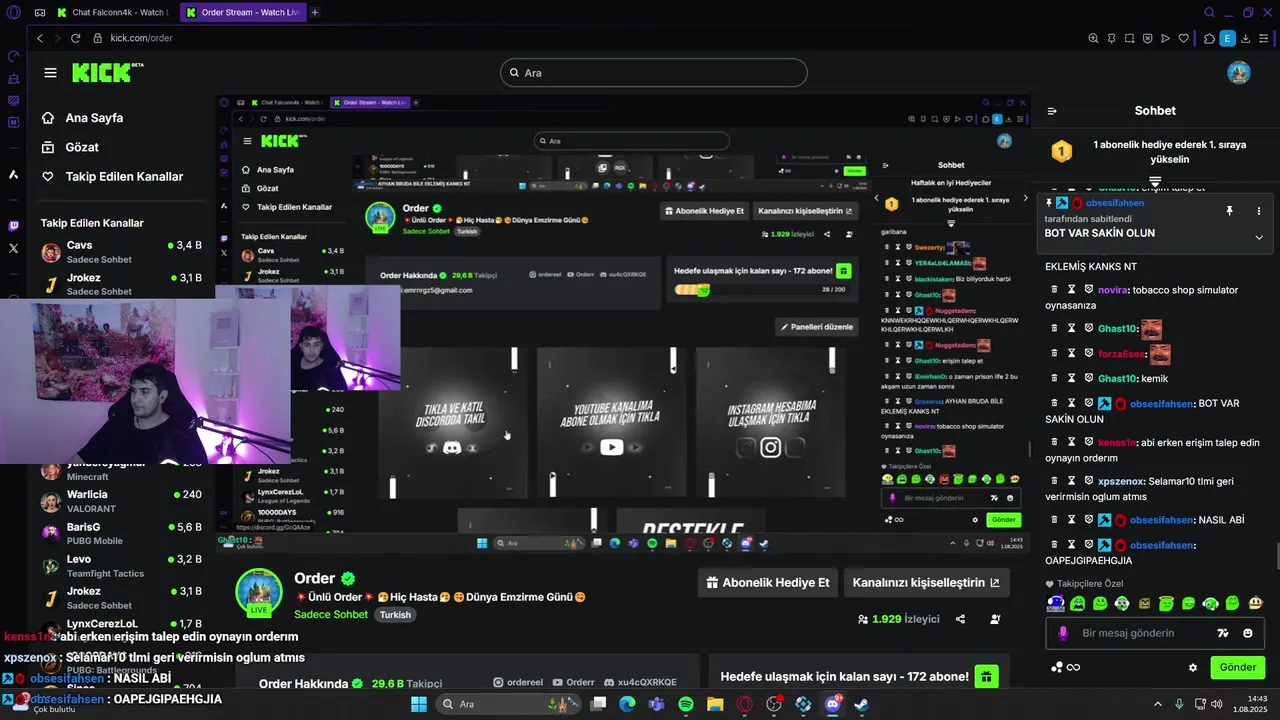Open Twitch from Opera sidebar
Viewport: 1280px width, 720px height.
tap(13, 227)
